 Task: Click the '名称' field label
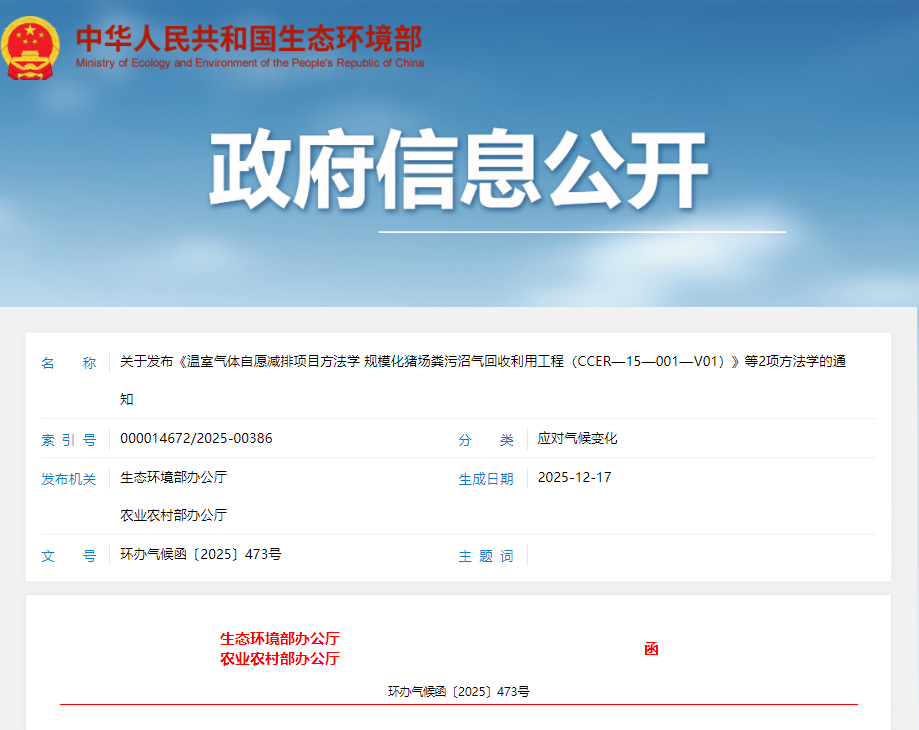68,362
